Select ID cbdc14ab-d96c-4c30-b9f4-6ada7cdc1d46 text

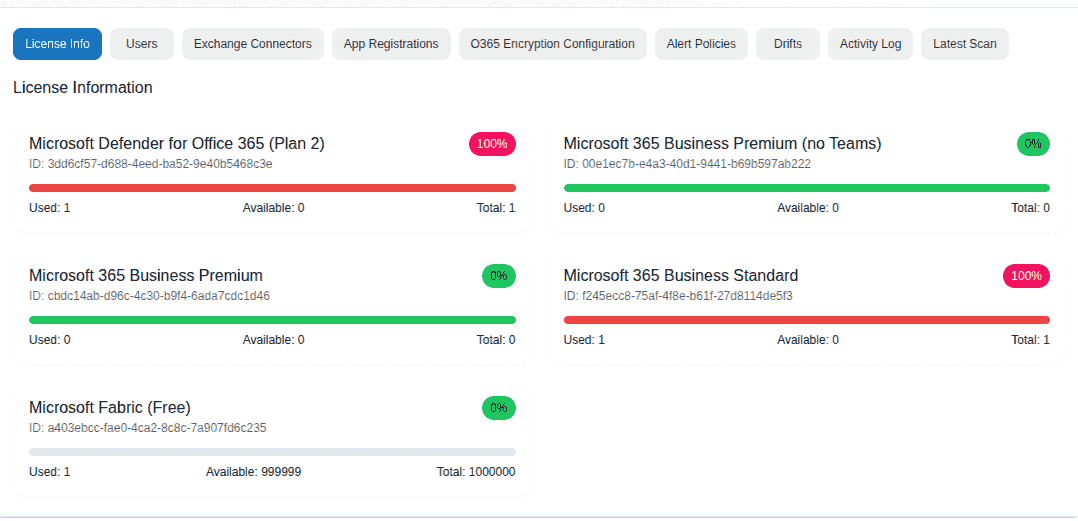149,296
